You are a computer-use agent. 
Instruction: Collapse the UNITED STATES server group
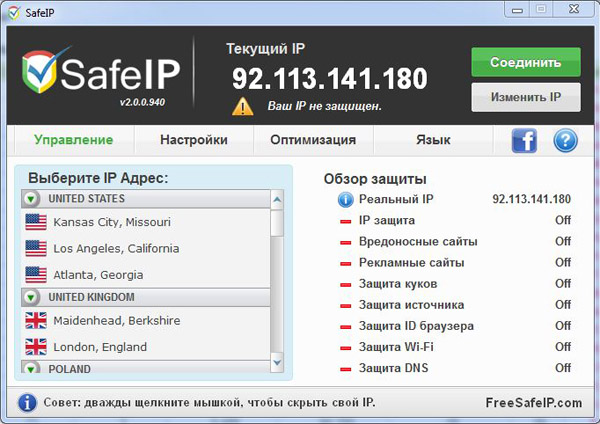click(x=31, y=199)
